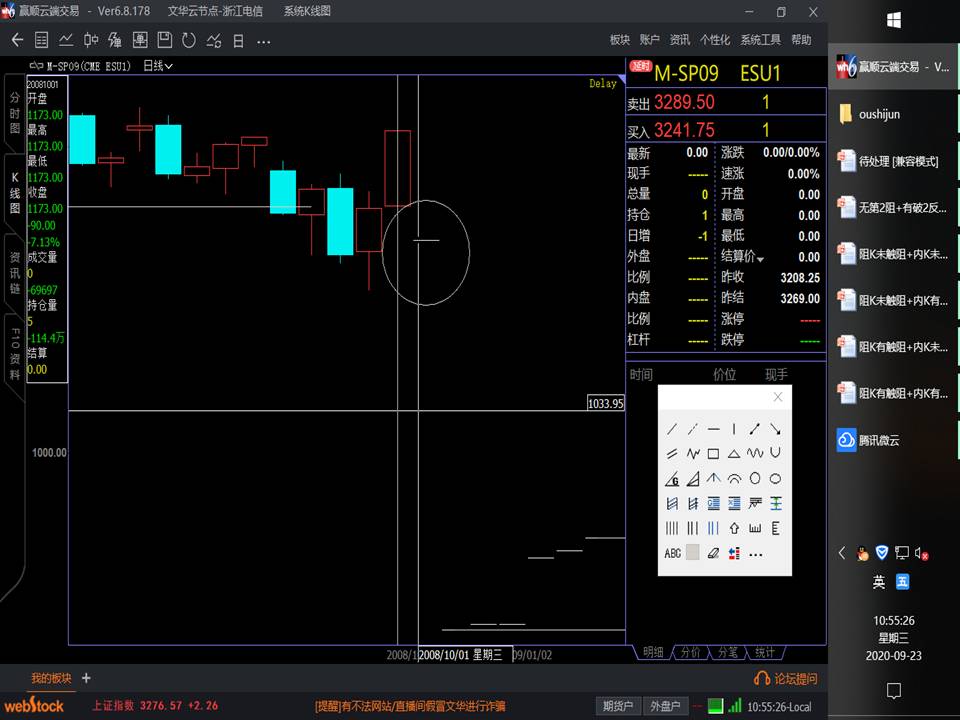Open the toolbar overflow three-dots menu
The image size is (960, 720).
[x=264, y=40]
